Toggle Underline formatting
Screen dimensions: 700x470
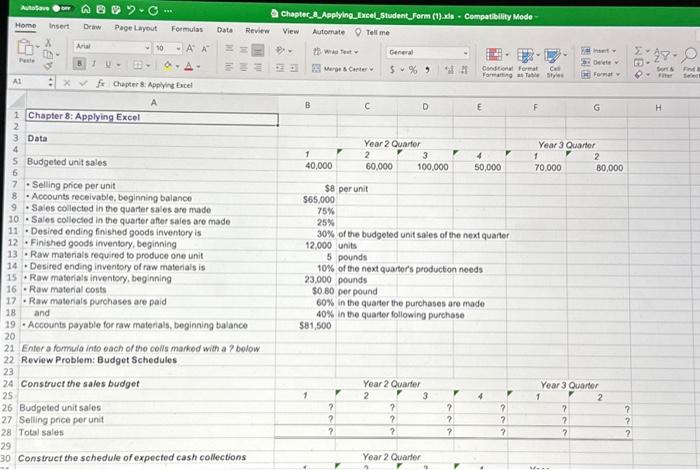(x=108, y=64)
